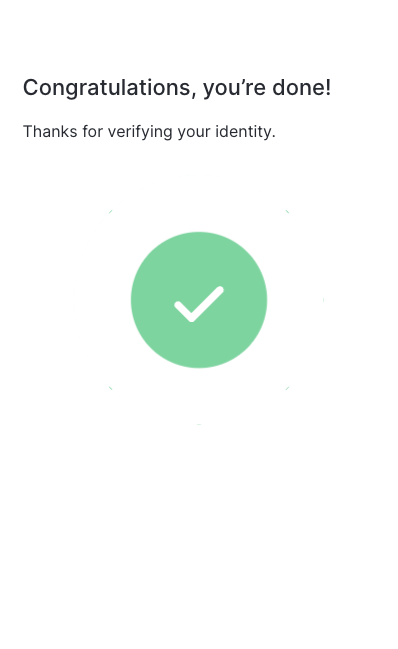Select the word "Congratulations," in the heading
The image size is (398, 649).
click(110, 89)
